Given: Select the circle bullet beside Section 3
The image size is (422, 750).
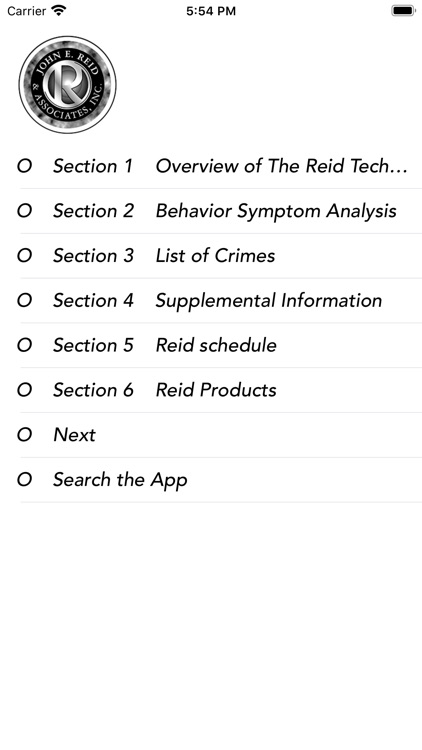Looking at the screenshot, I should (24, 255).
